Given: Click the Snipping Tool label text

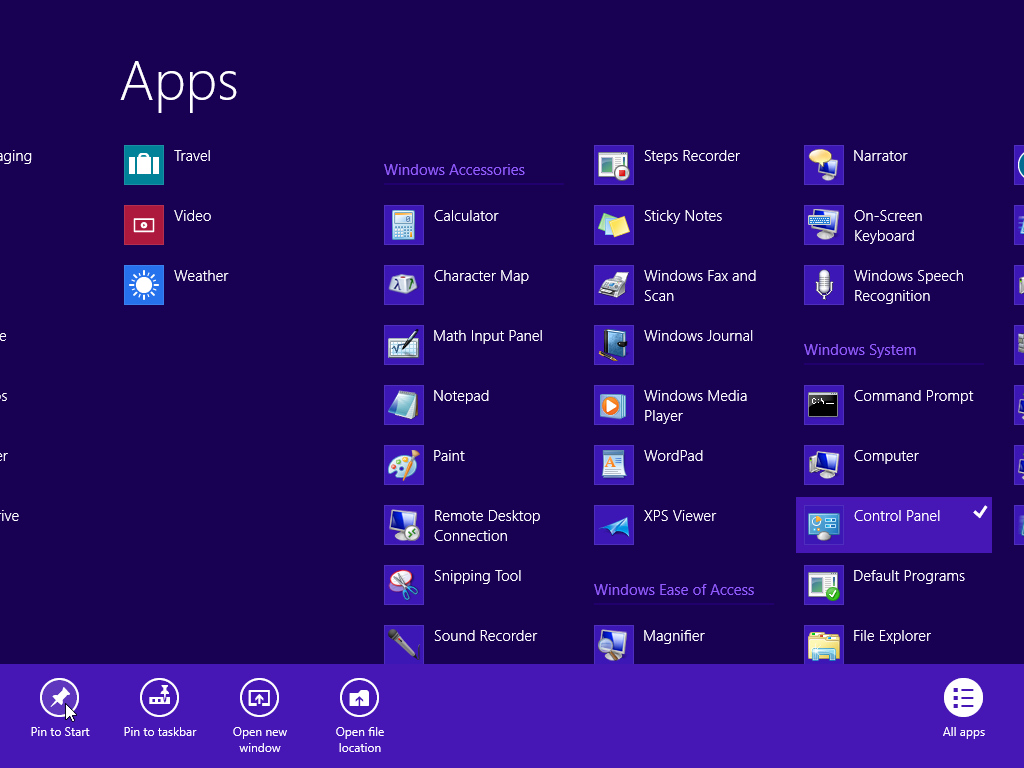Looking at the screenshot, I should point(477,576).
